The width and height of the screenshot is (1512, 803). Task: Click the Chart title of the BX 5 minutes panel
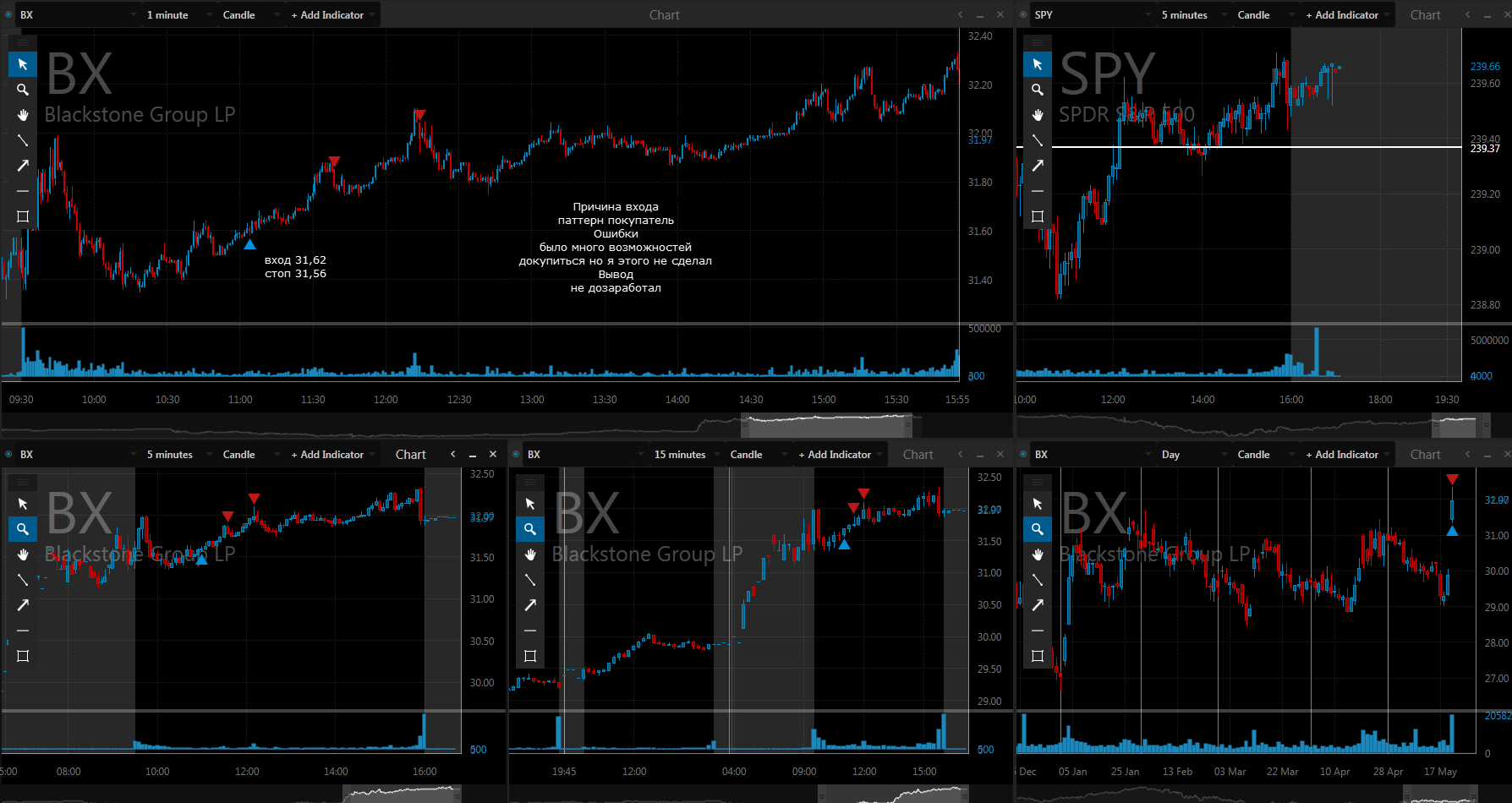[411, 454]
